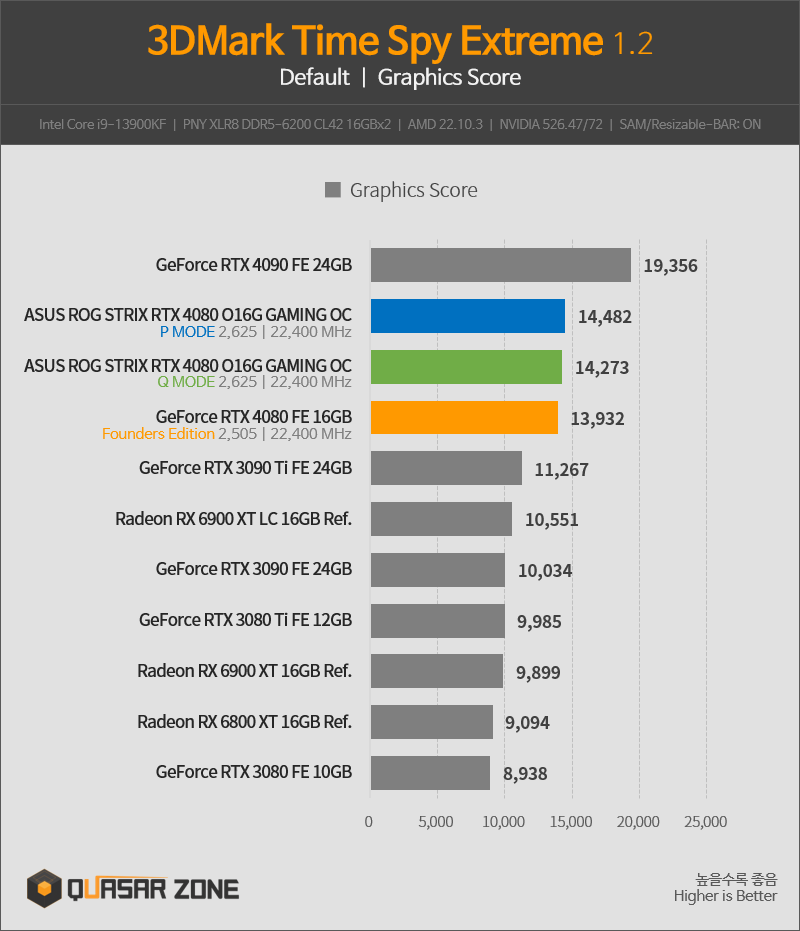
Task: Click the score value 10,034
Action: [545, 571]
